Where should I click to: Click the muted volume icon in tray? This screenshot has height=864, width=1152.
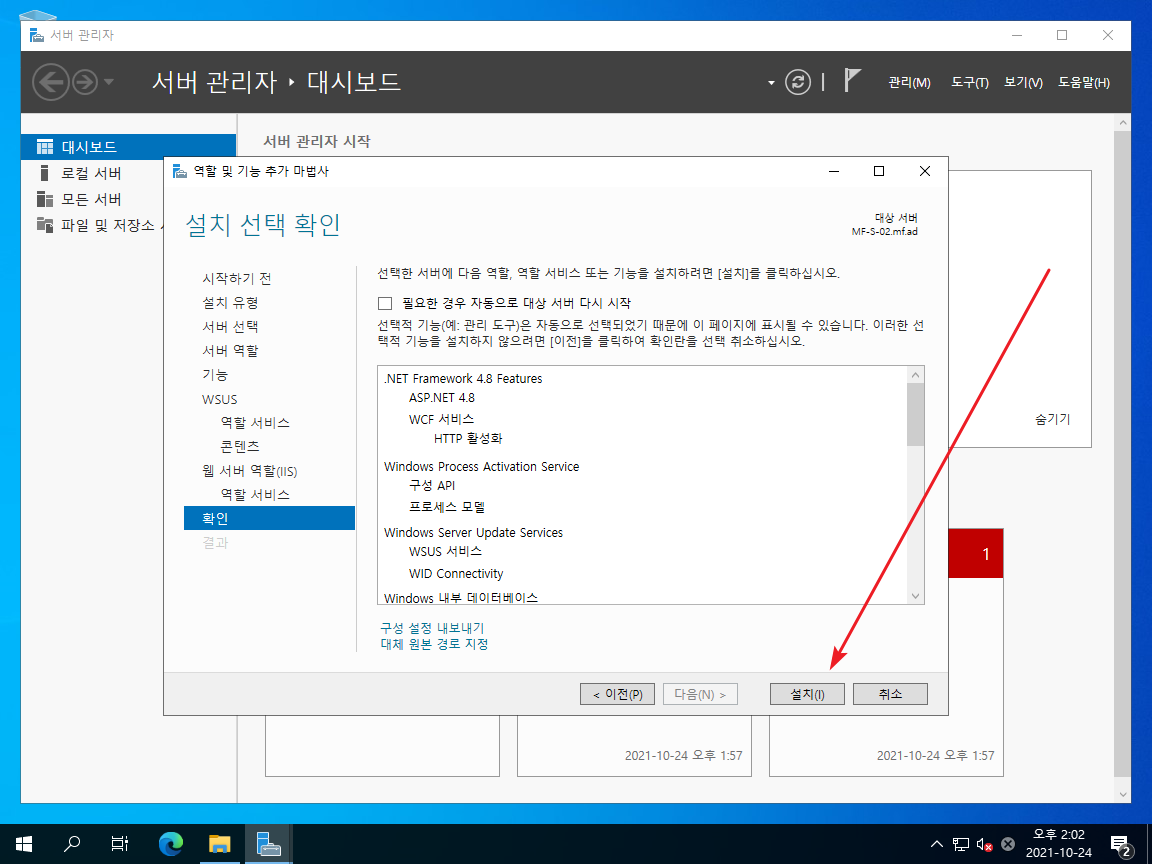(x=984, y=844)
